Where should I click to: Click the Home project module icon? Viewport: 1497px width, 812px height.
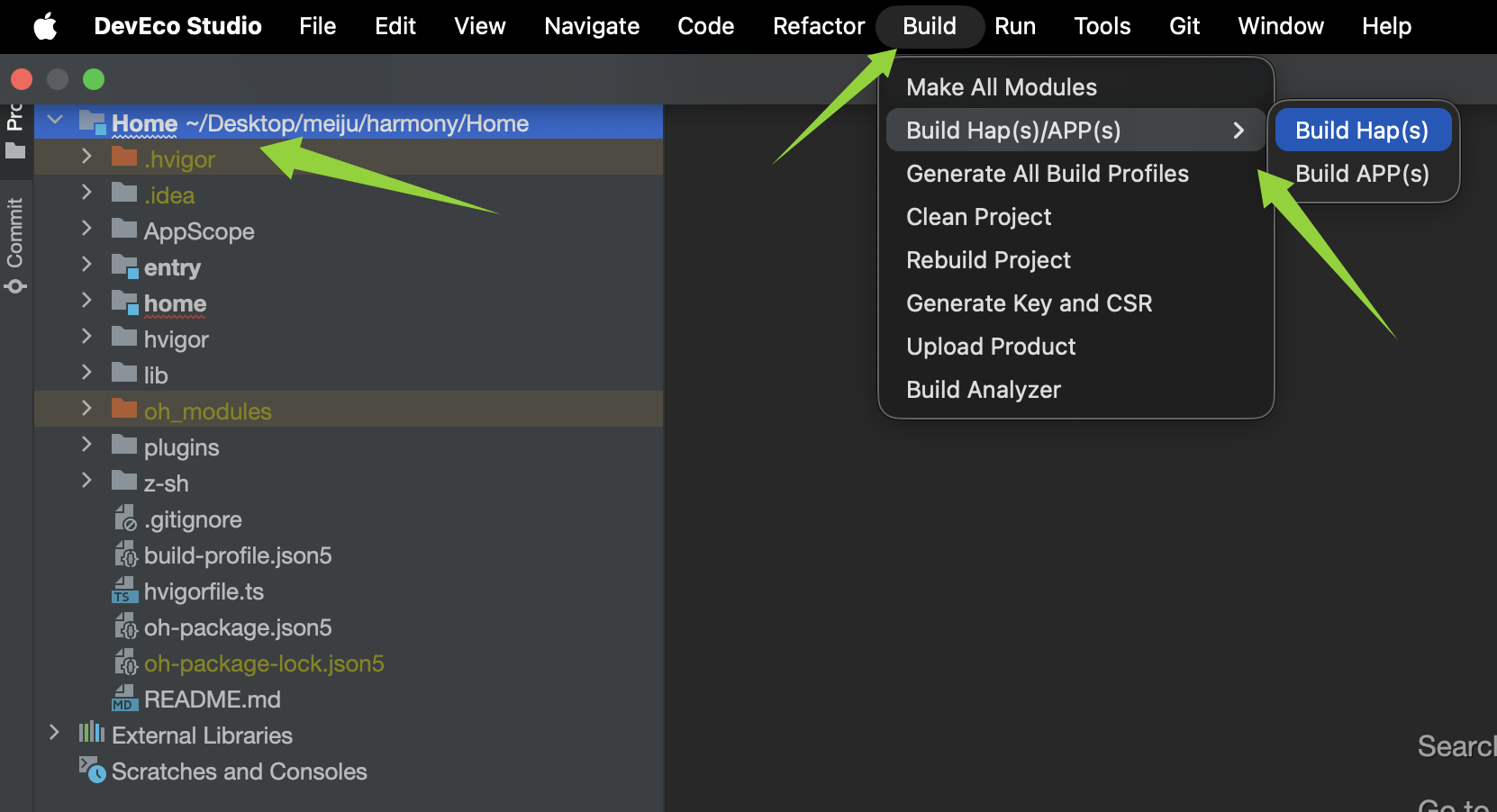point(93,122)
